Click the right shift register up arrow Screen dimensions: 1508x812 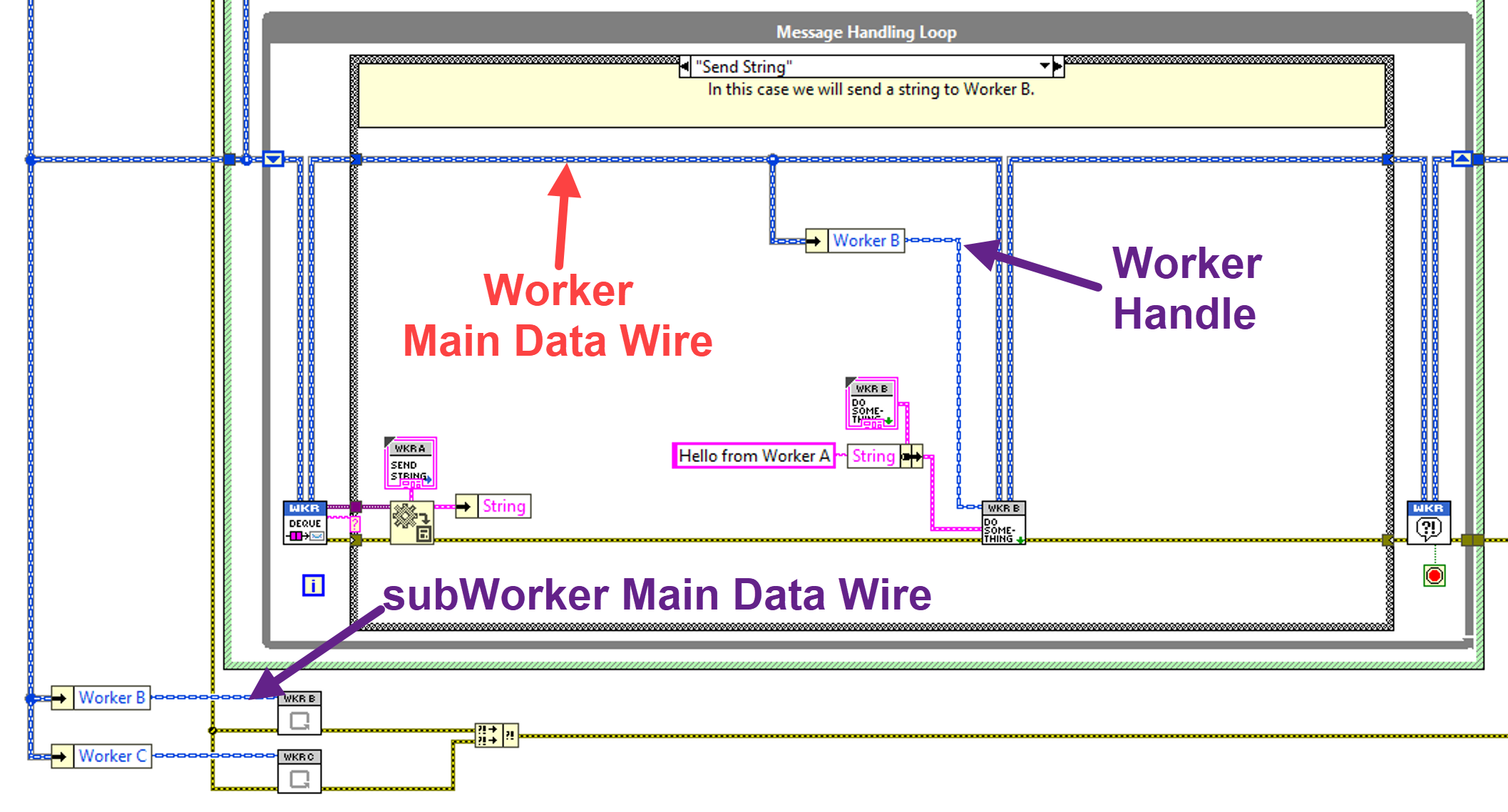1462,159
